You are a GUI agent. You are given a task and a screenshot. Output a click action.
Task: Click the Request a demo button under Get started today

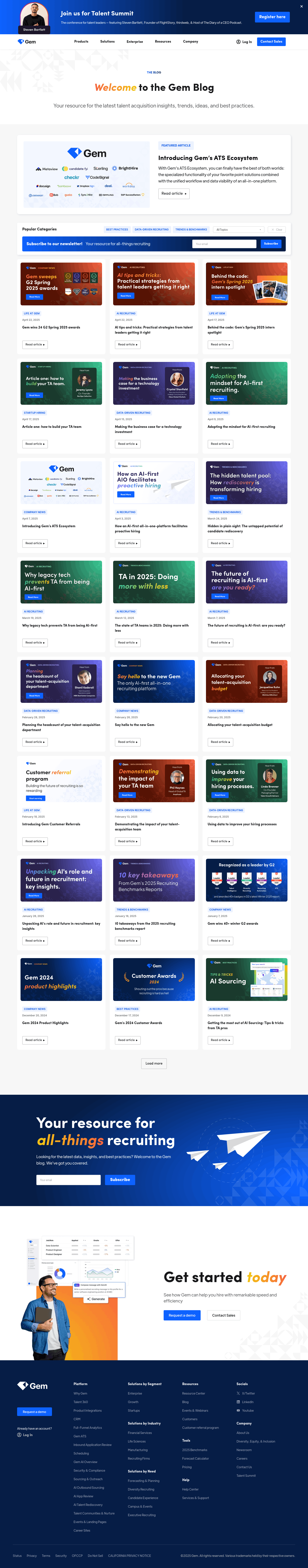click(182, 1315)
